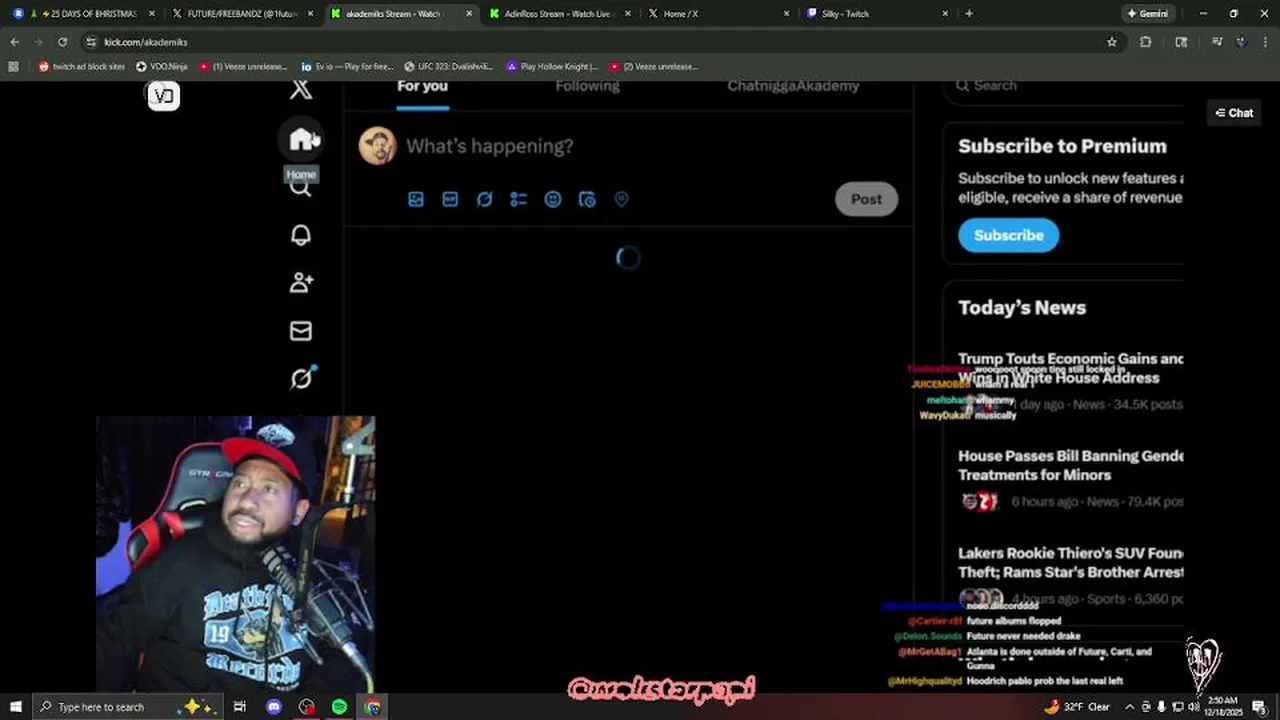The image size is (1280, 720).
Task: Open the Ev io bookmark
Action: pos(348,66)
